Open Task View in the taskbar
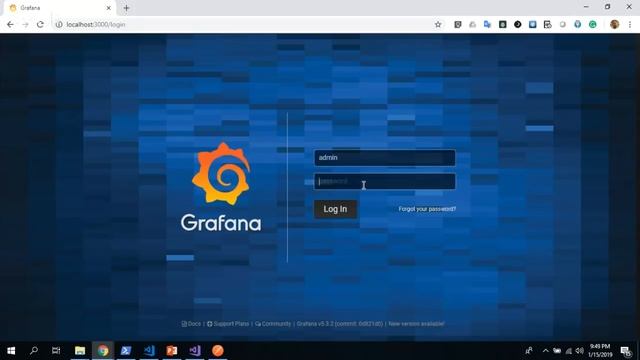Image resolution: width=640 pixels, height=360 pixels. pos(56,351)
